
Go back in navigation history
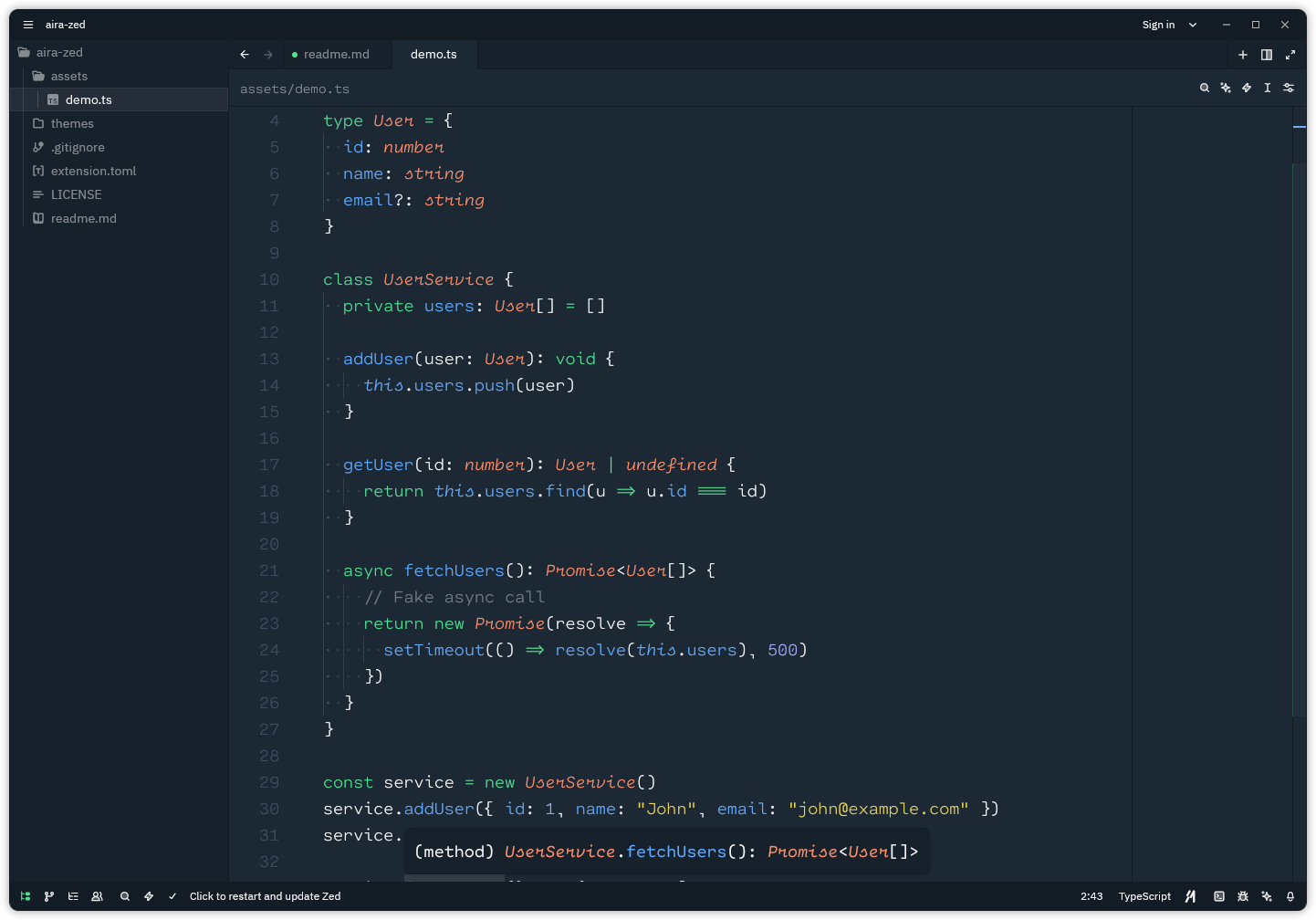245,55
